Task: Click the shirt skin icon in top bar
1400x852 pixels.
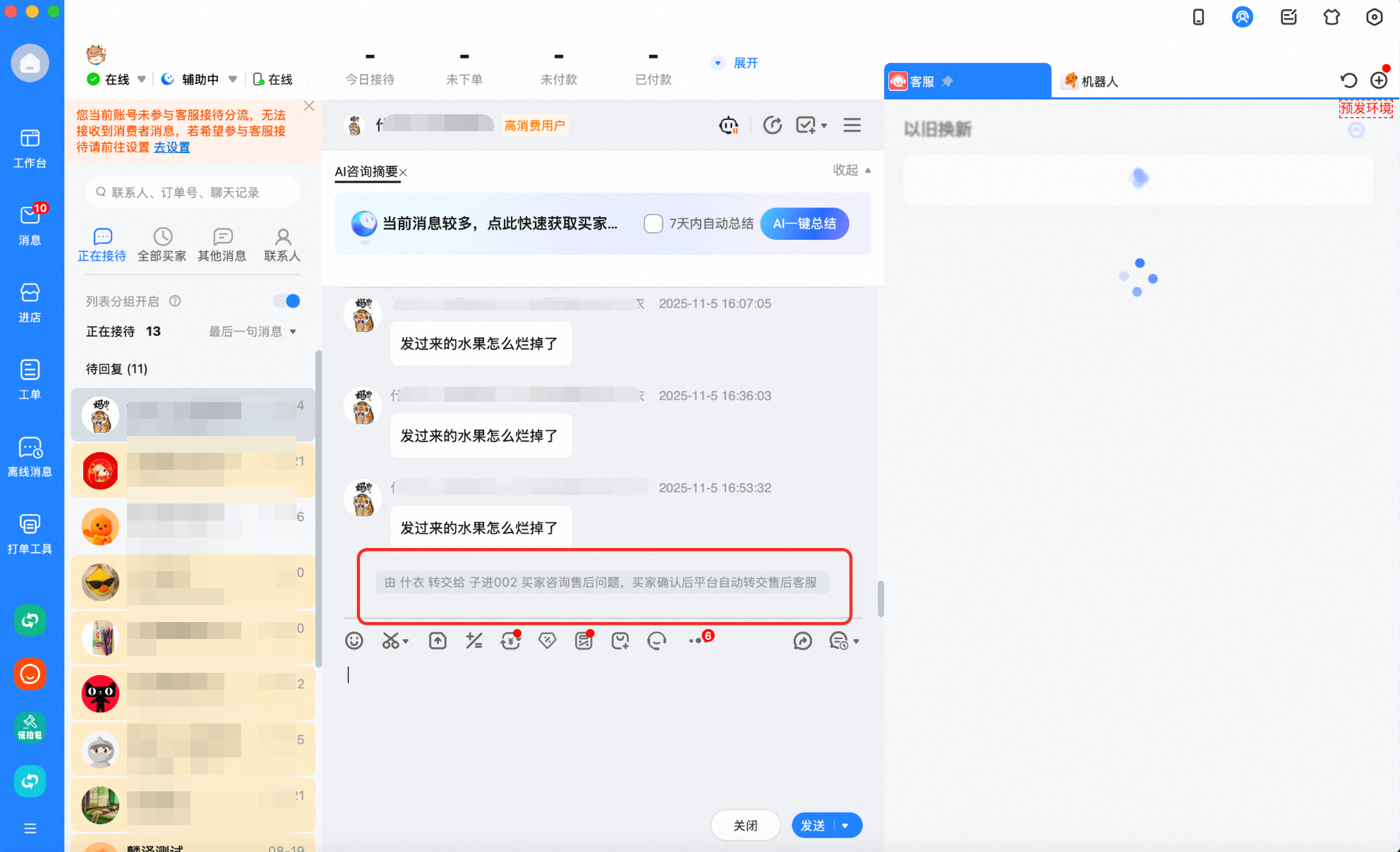Action: pos(1332,17)
